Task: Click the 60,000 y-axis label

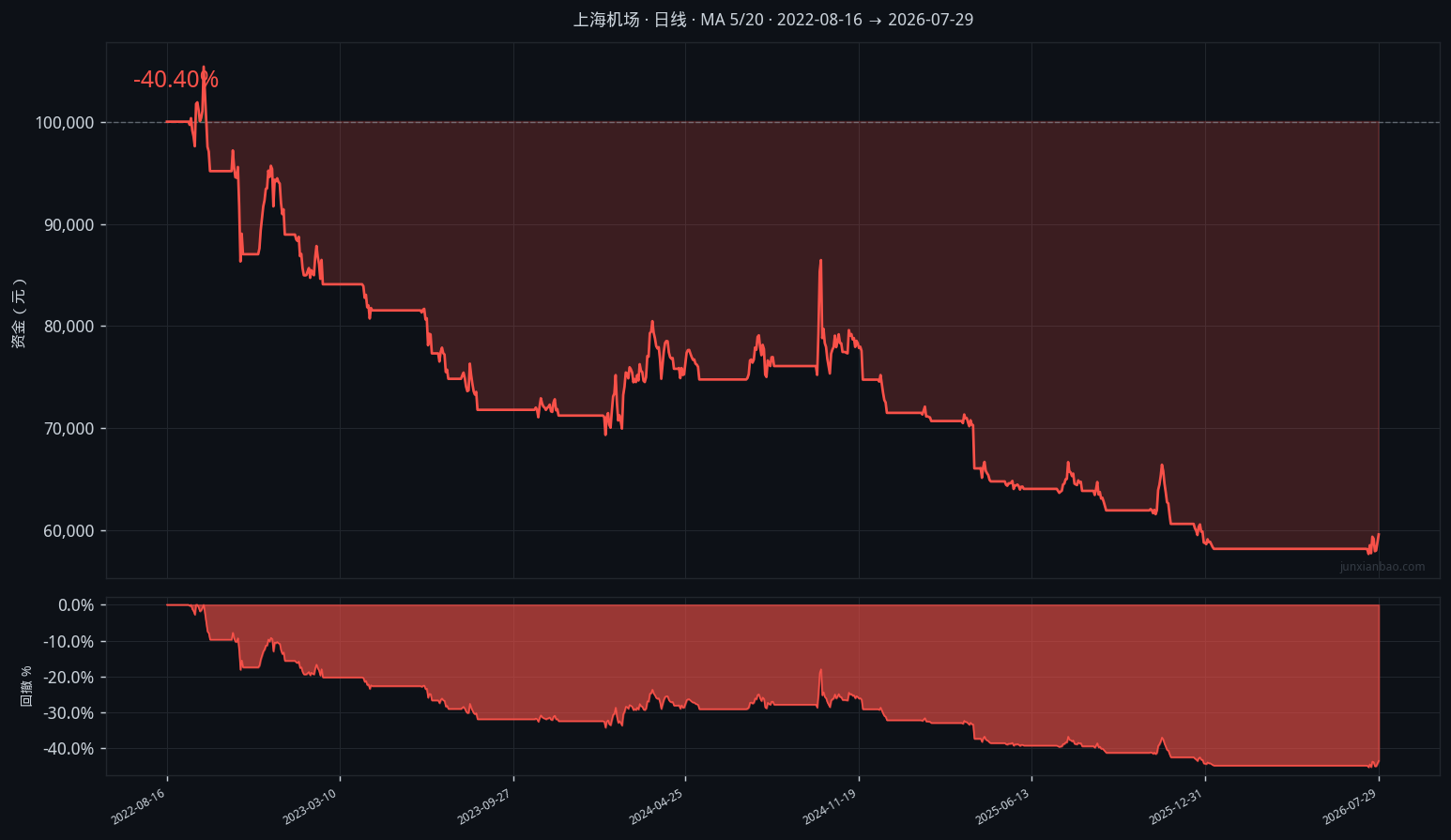Action: click(x=69, y=531)
